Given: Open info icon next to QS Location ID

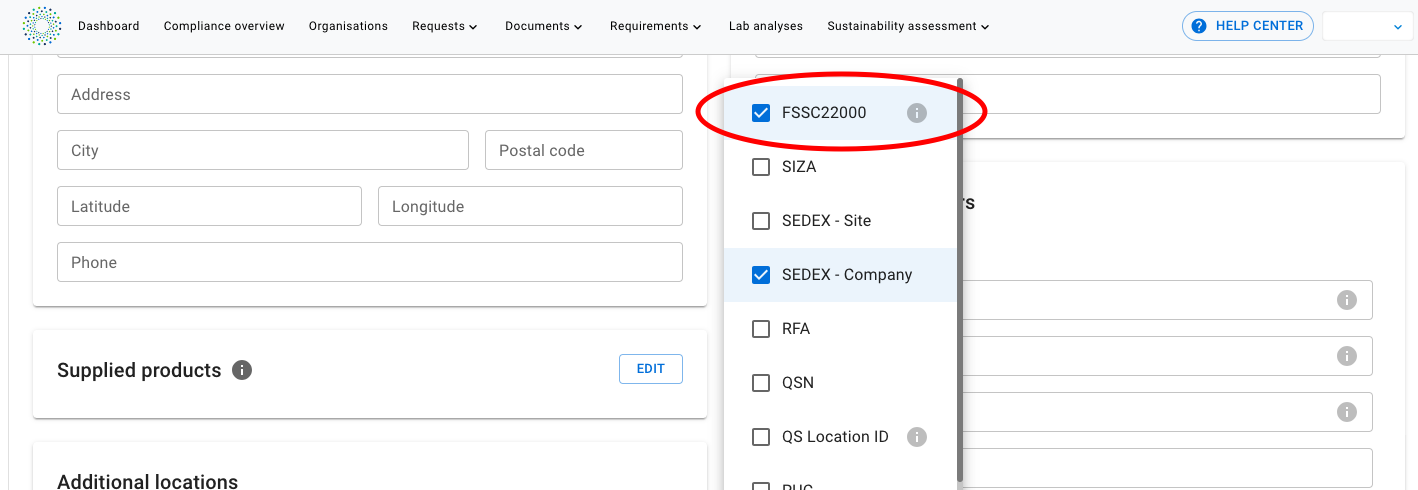Looking at the screenshot, I should 917,437.
